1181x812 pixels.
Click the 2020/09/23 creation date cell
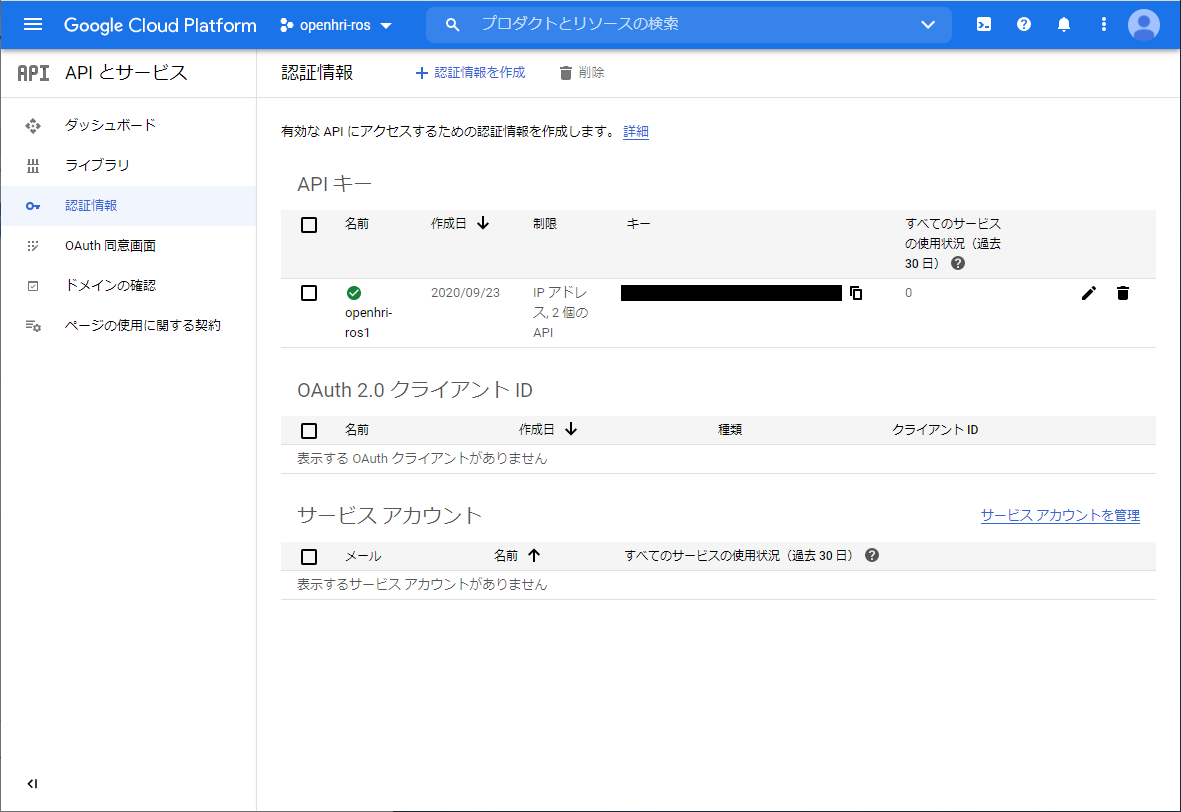[465, 292]
